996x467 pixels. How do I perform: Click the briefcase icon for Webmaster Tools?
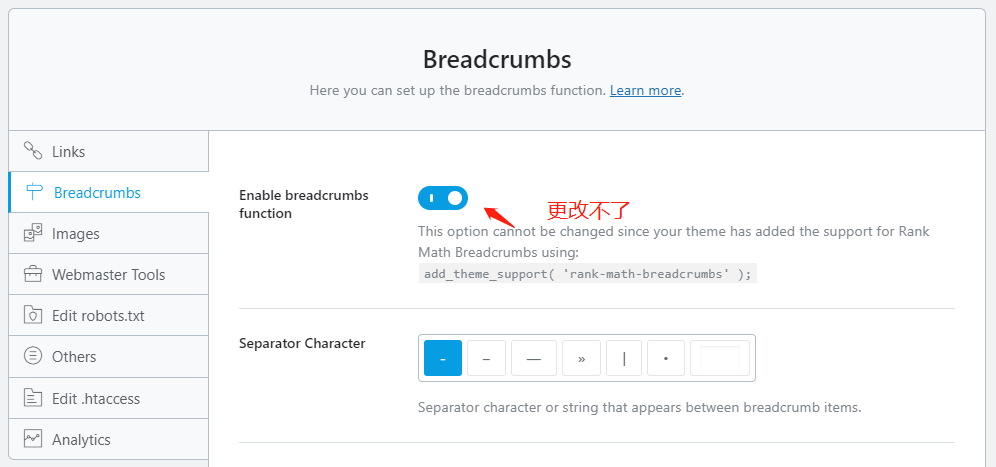click(32, 274)
